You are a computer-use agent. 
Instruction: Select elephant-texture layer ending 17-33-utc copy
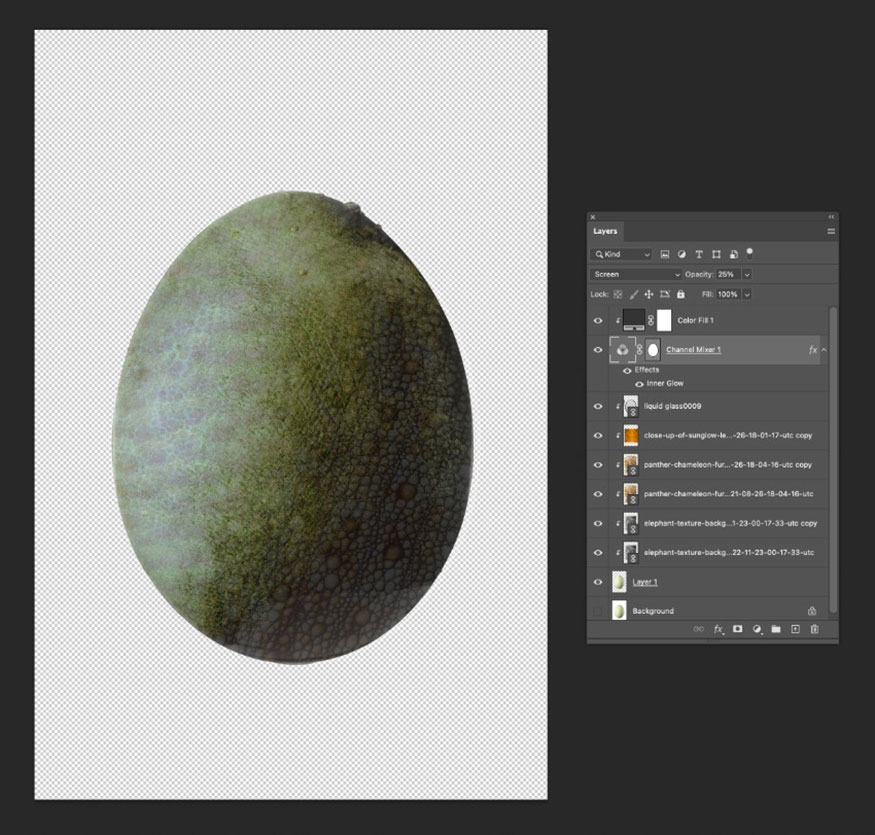point(730,523)
